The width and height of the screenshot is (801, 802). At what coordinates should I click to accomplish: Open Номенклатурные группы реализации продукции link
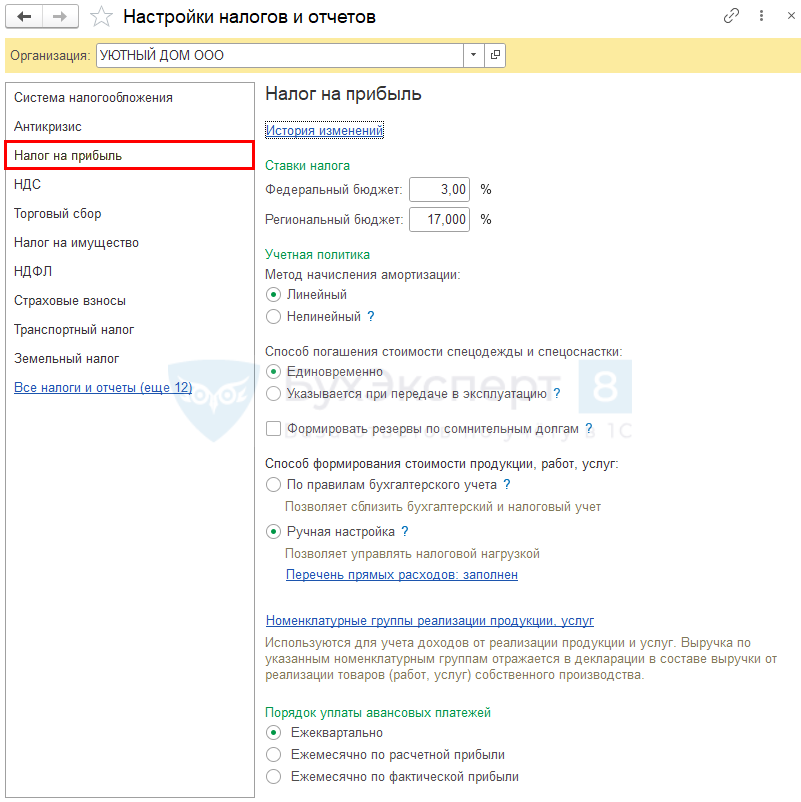tap(430, 621)
